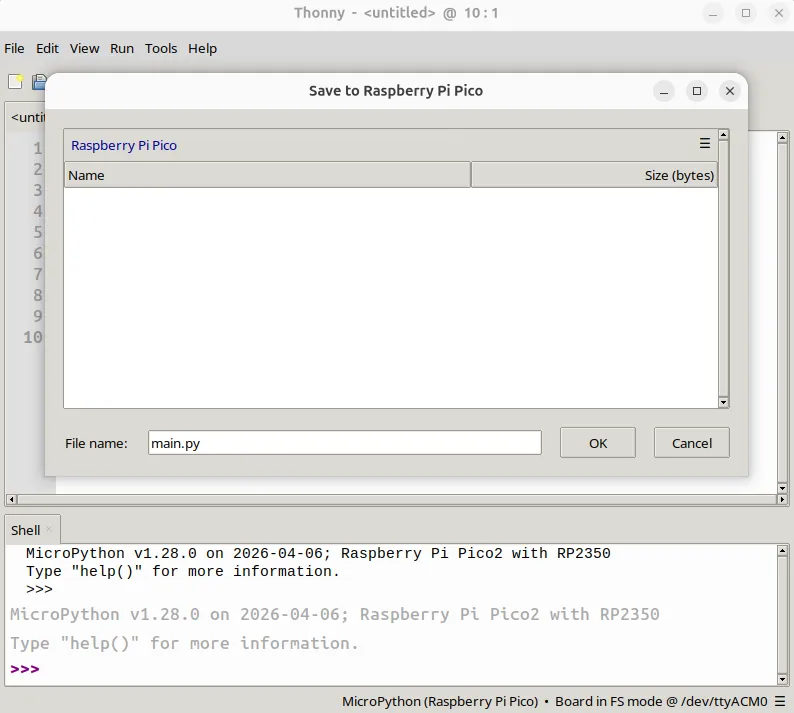Close the Shell tab with its x
This screenshot has height=713, width=794.
(x=49, y=529)
